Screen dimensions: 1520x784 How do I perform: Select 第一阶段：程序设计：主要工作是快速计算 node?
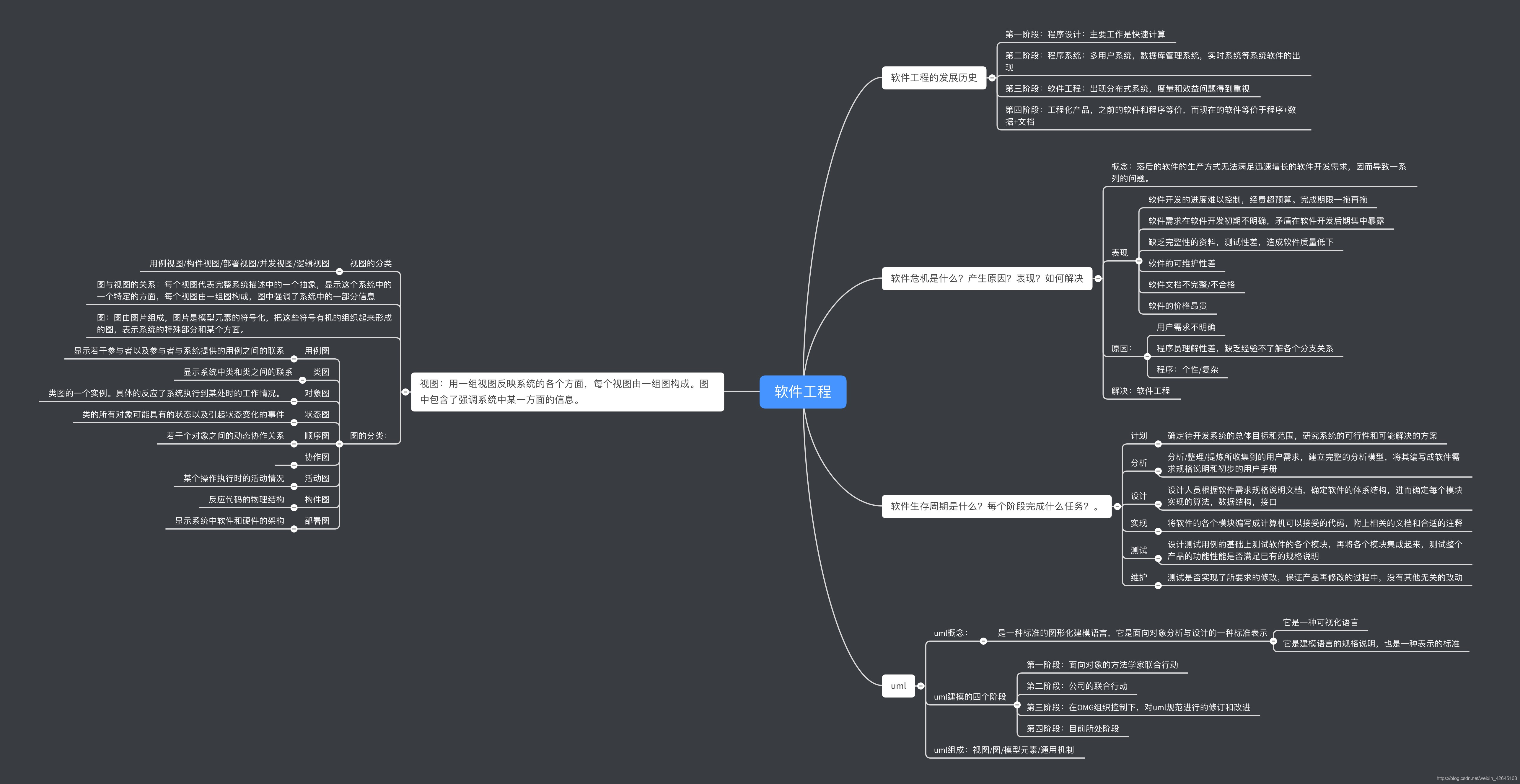coord(1085,34)
